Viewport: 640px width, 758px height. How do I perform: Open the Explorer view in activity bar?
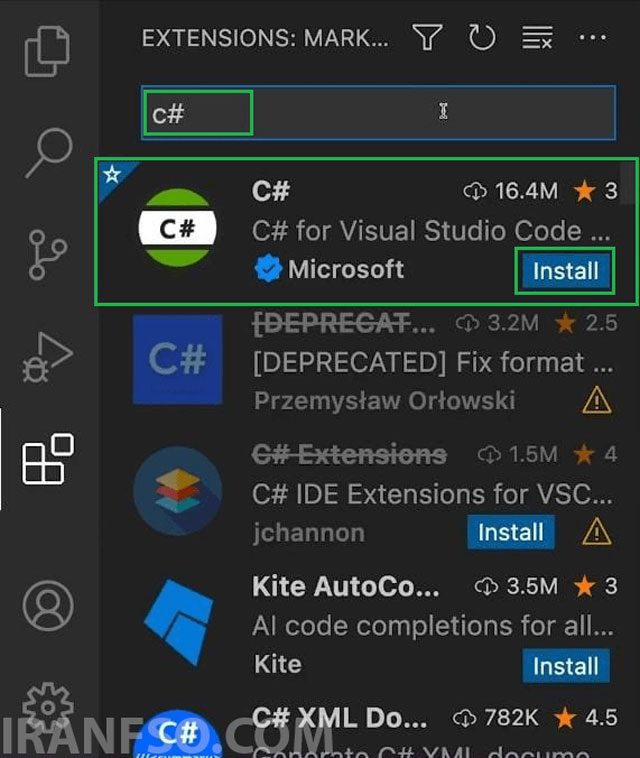coord(47,51)
